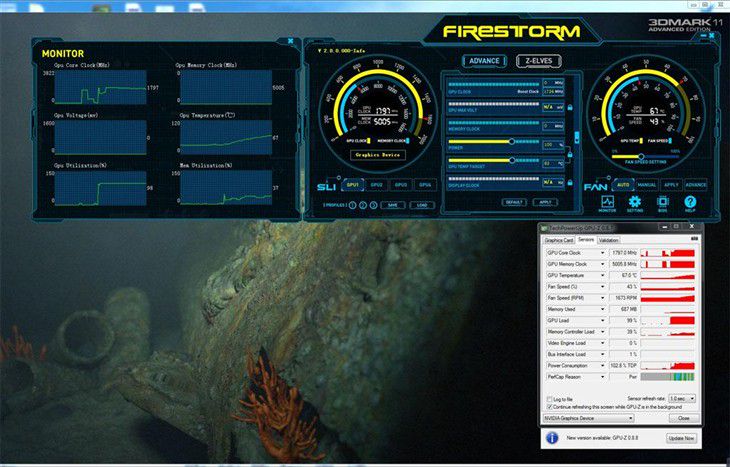Open the Sensor refresh rate dropdown

[x=682, y=399]
